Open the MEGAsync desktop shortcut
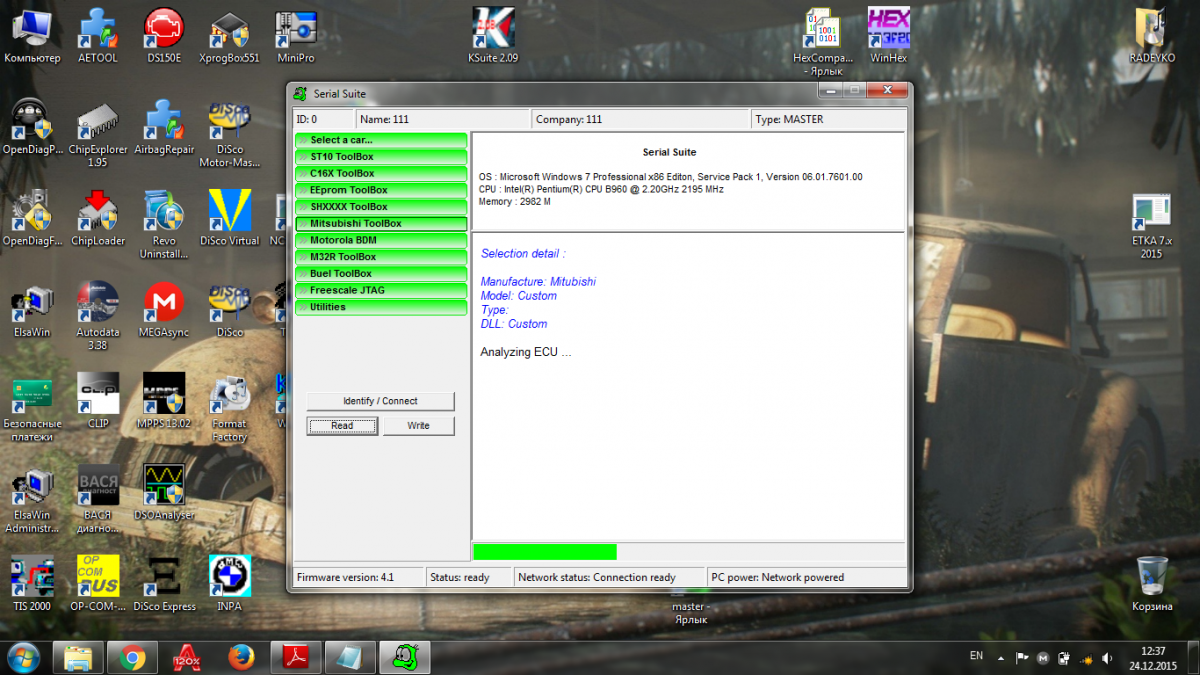This screenshot has height=675, width=1200. [164, 310]
